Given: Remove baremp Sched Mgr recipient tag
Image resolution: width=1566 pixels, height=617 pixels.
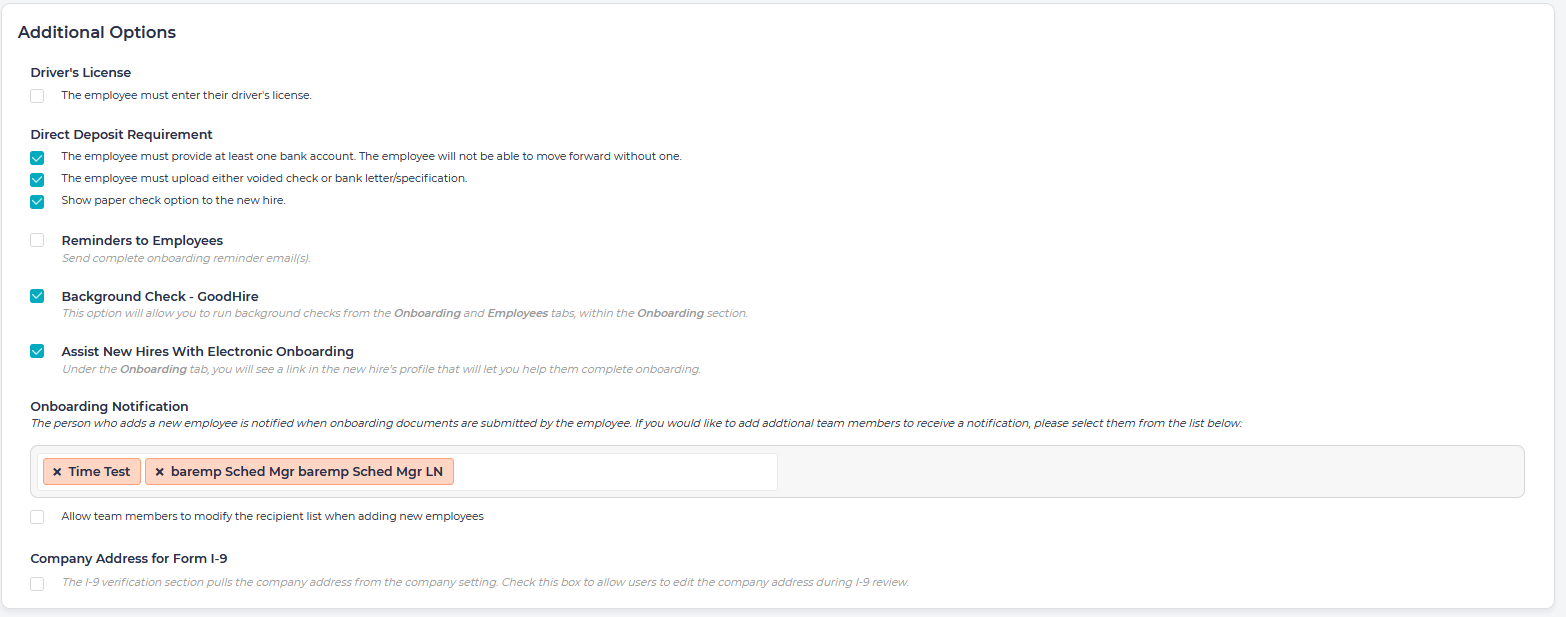Looking at the screenshot, I should [159, 472].
